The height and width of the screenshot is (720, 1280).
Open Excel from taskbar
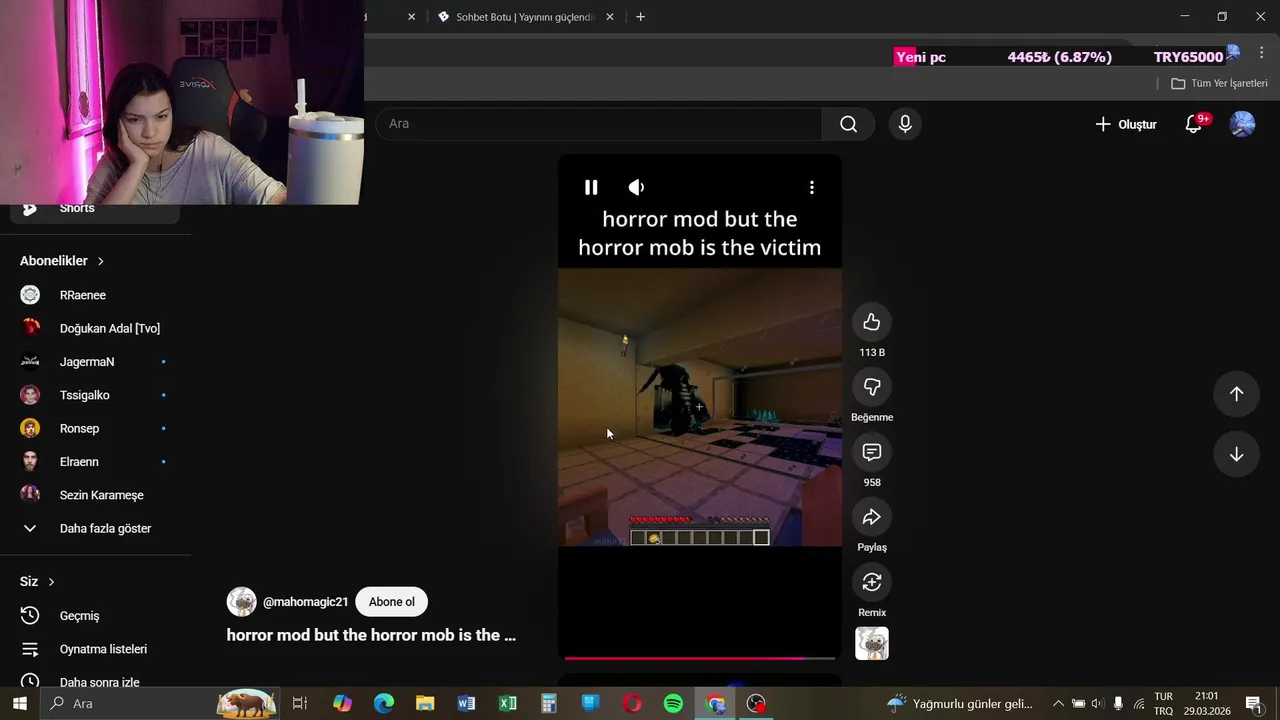[508, 703]
